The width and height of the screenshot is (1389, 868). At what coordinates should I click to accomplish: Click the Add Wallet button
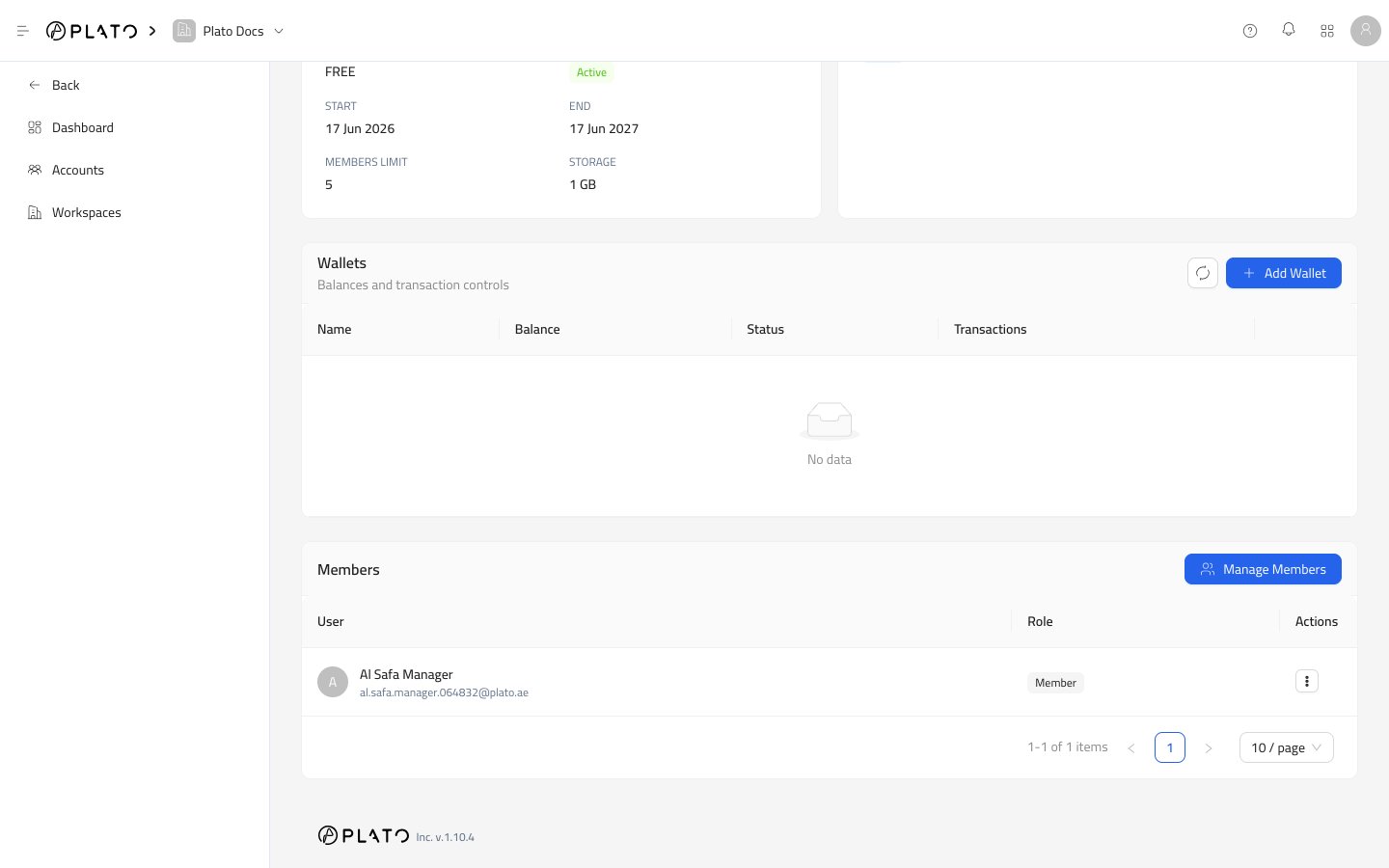tap(1283, 273)
